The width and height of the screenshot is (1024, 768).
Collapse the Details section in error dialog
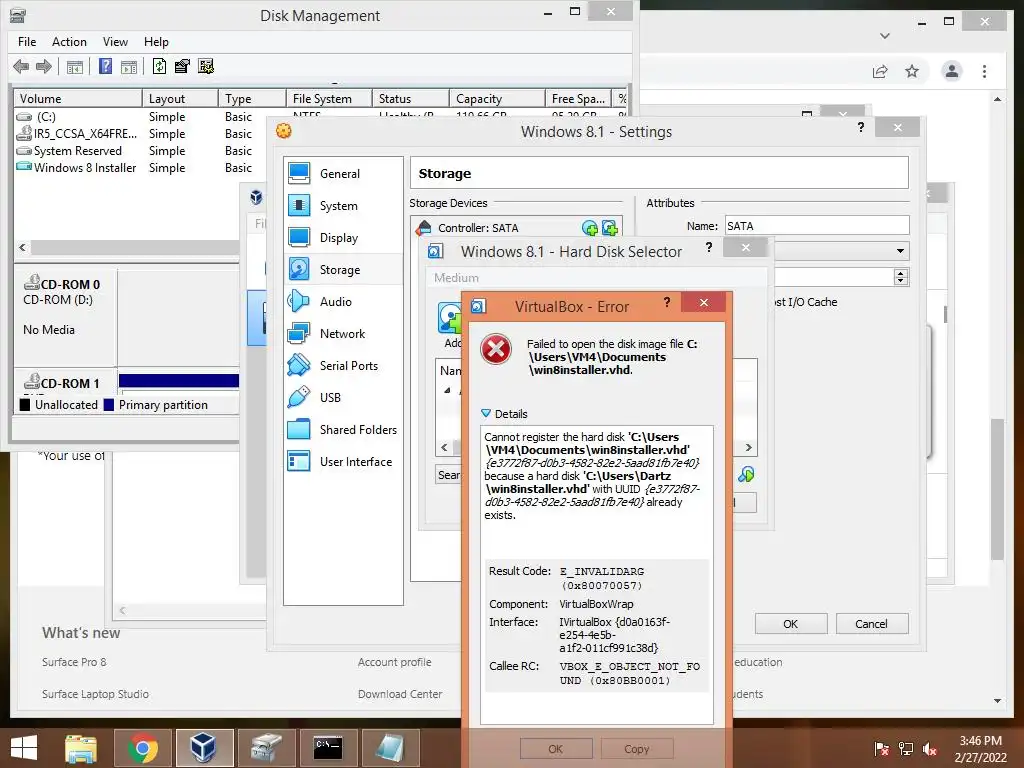(486, 413)
